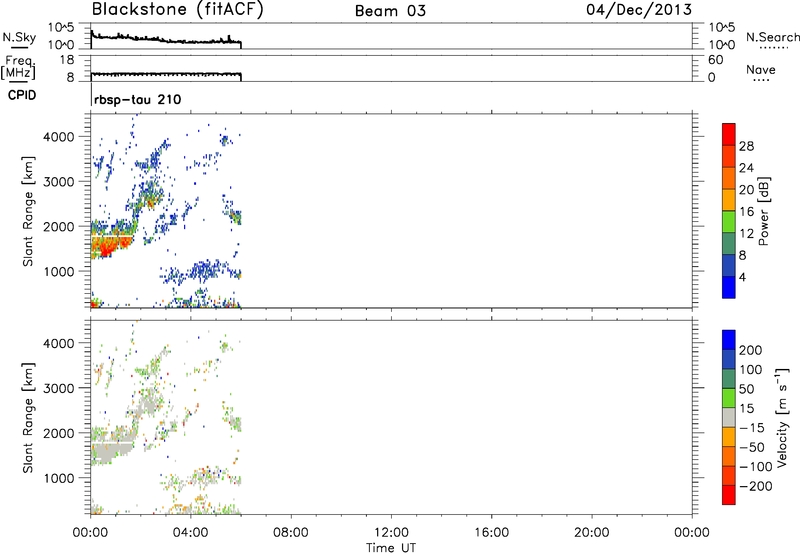Pick the bright blue bottom power color bar segment
This screenshot has height=554, width=800.
pyautogui.click(x=729, y=287)
